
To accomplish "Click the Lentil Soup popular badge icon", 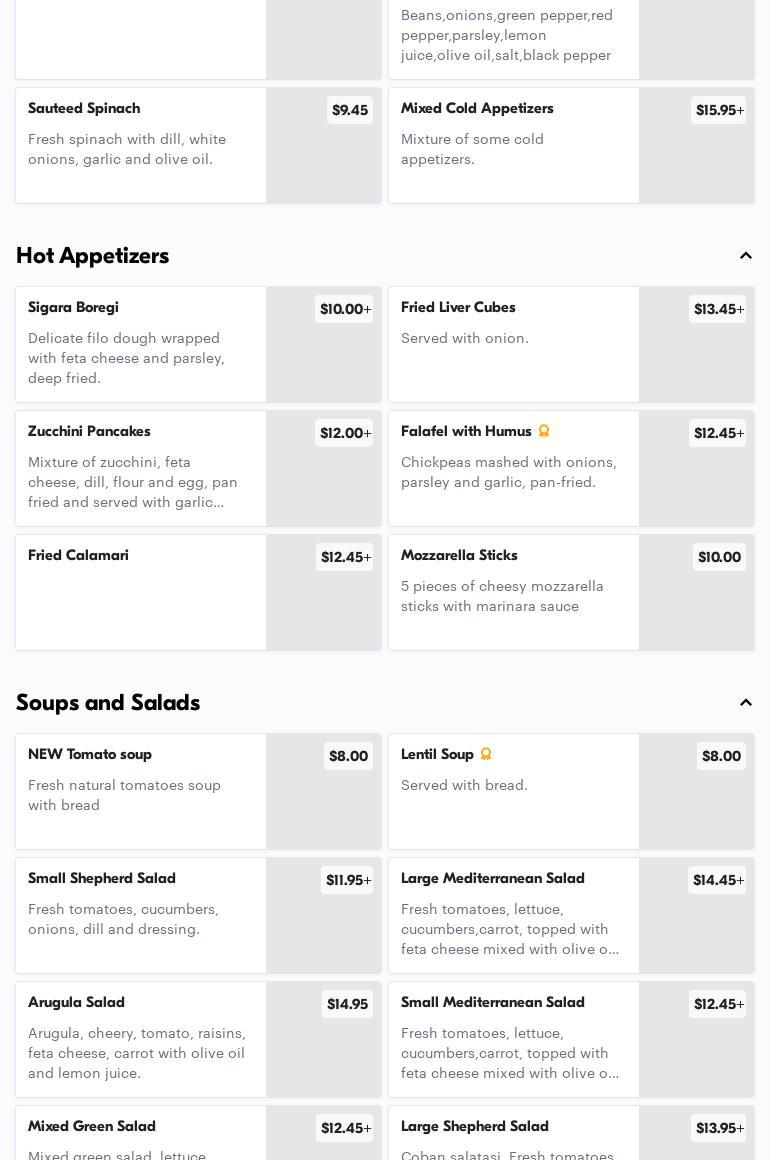I will point(486,754).
